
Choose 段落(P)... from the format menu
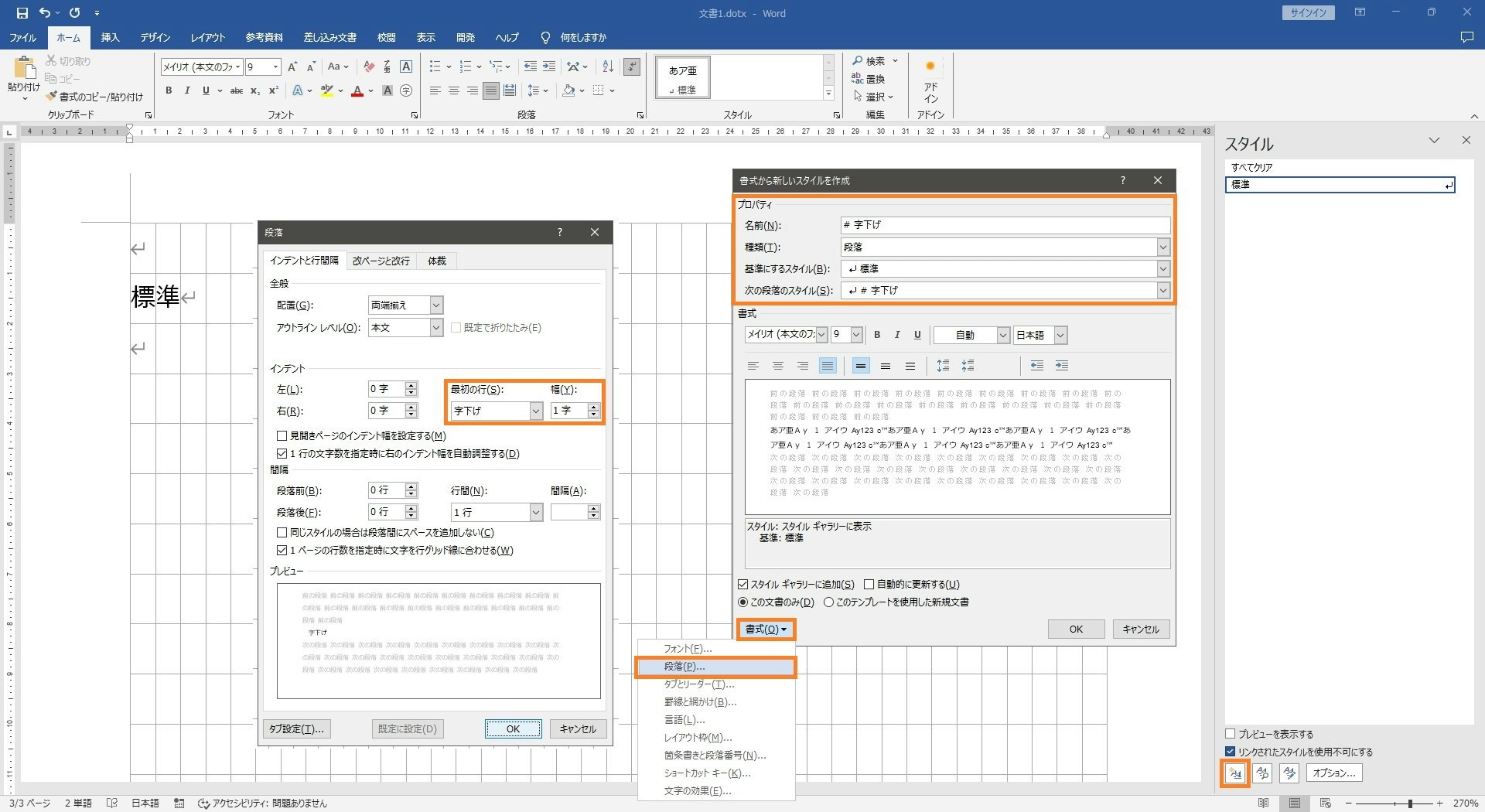(716, 667)
